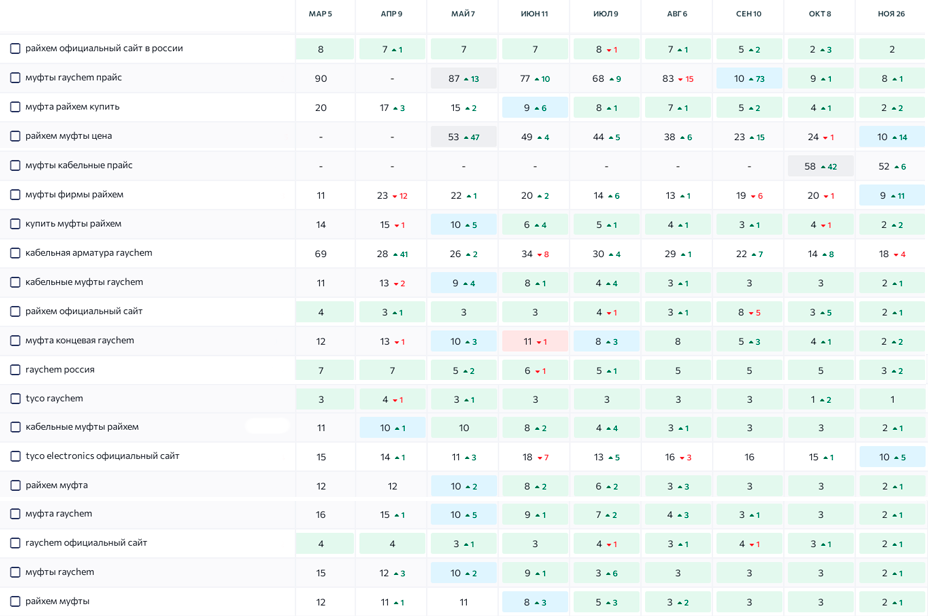
Task: Tick tyco electronics официальный сайт checkbox
Action: click(15, 457)
